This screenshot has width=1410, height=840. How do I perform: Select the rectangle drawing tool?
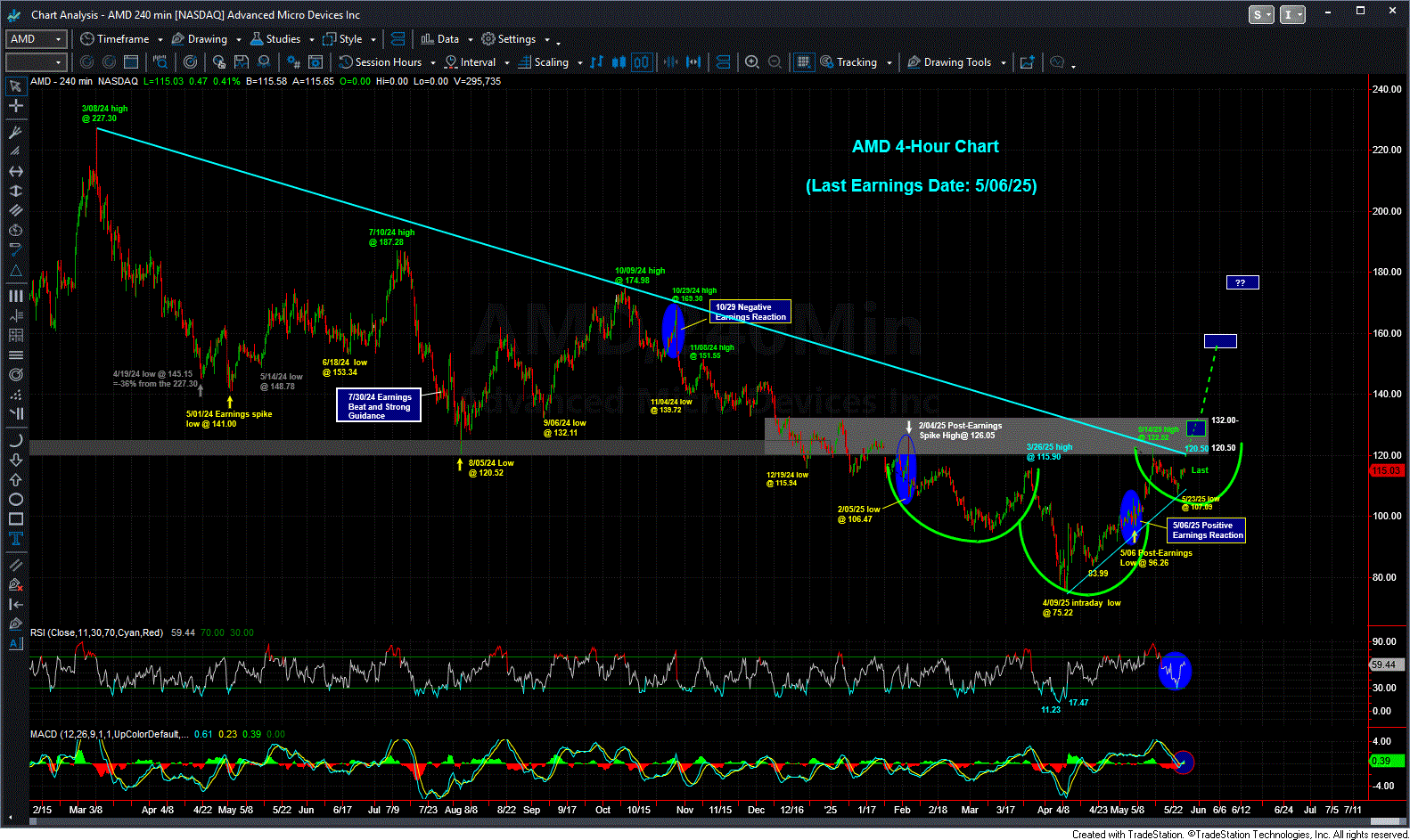[15, 518]
